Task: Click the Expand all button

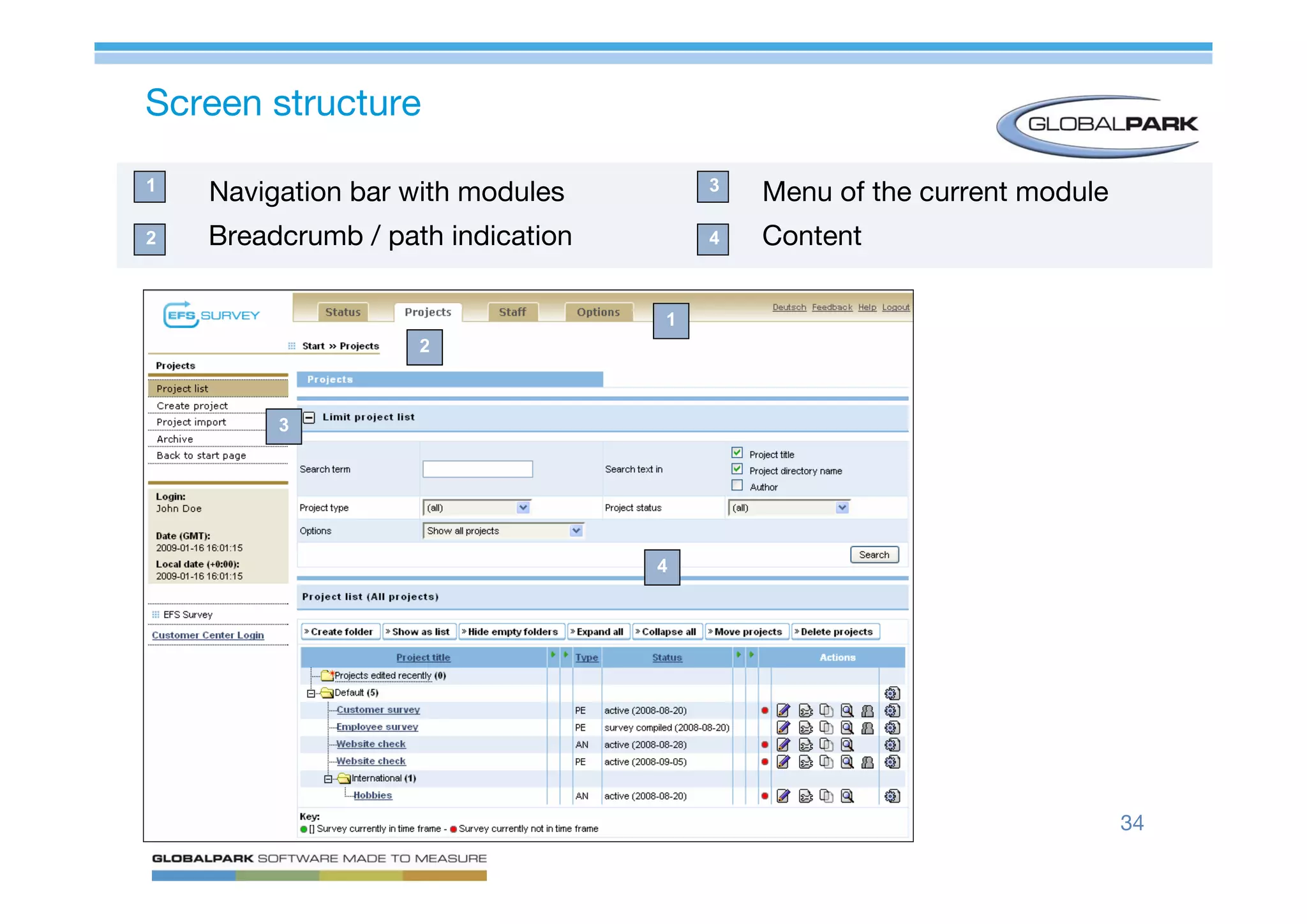Action: (x=598, y=632)
